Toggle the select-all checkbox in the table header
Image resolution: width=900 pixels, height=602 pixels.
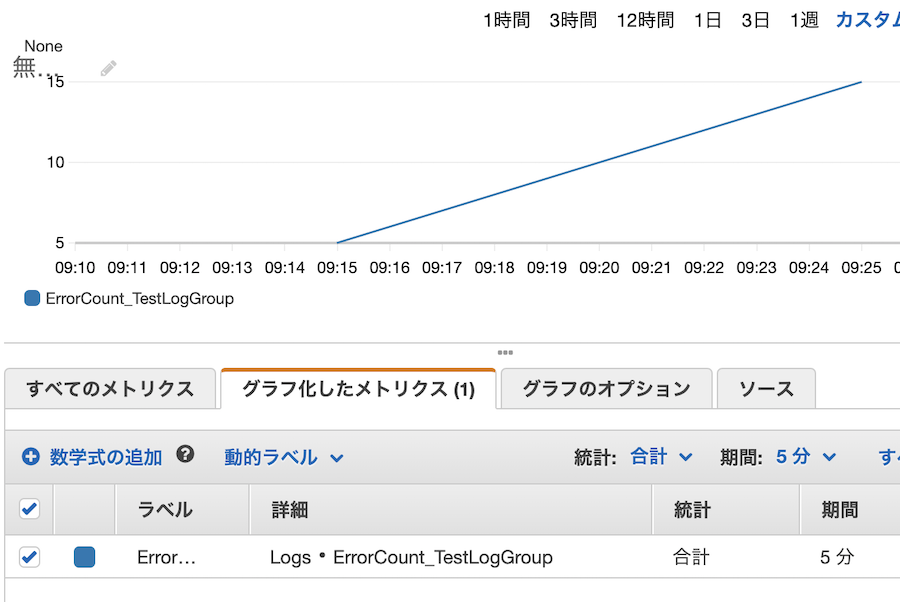click(x=29, y=508)
